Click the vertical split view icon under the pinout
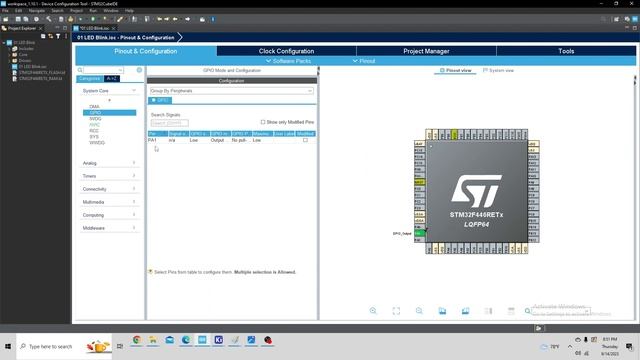Image resolution: width=640 pixels, height=360 pixels. click(x=488, y=311)
